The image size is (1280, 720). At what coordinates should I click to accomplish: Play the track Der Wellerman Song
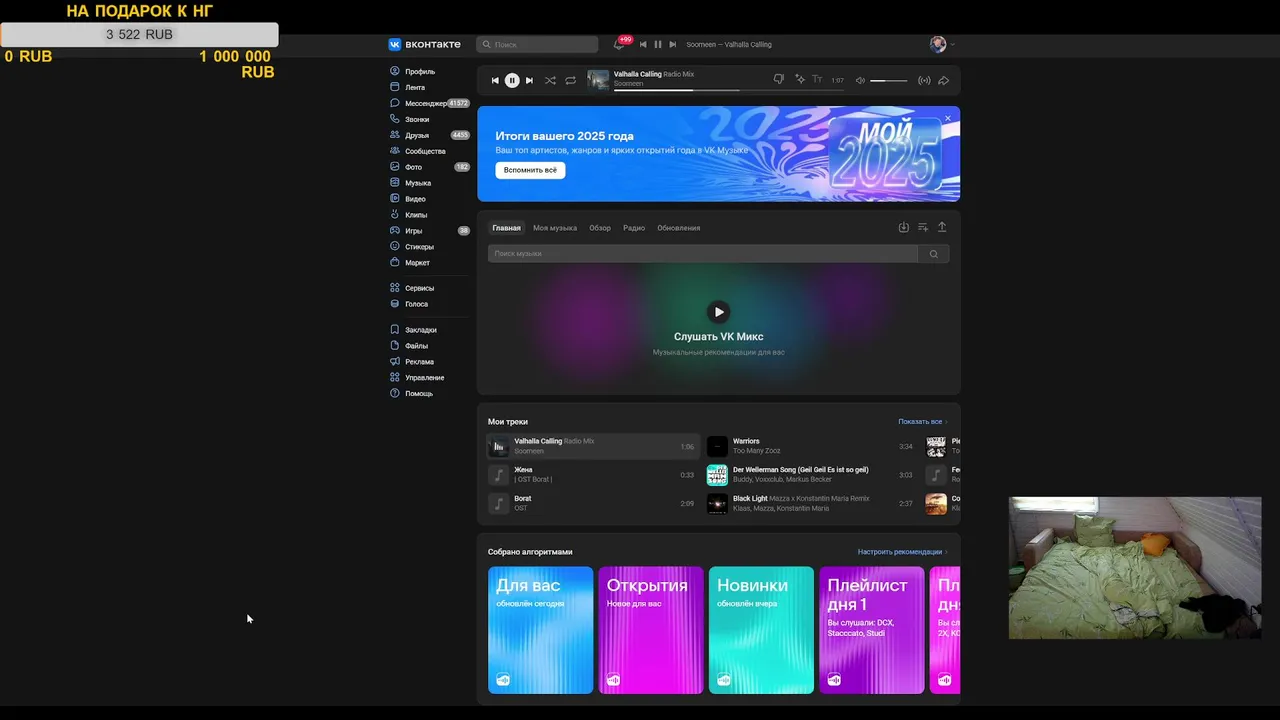pos(717,475)
